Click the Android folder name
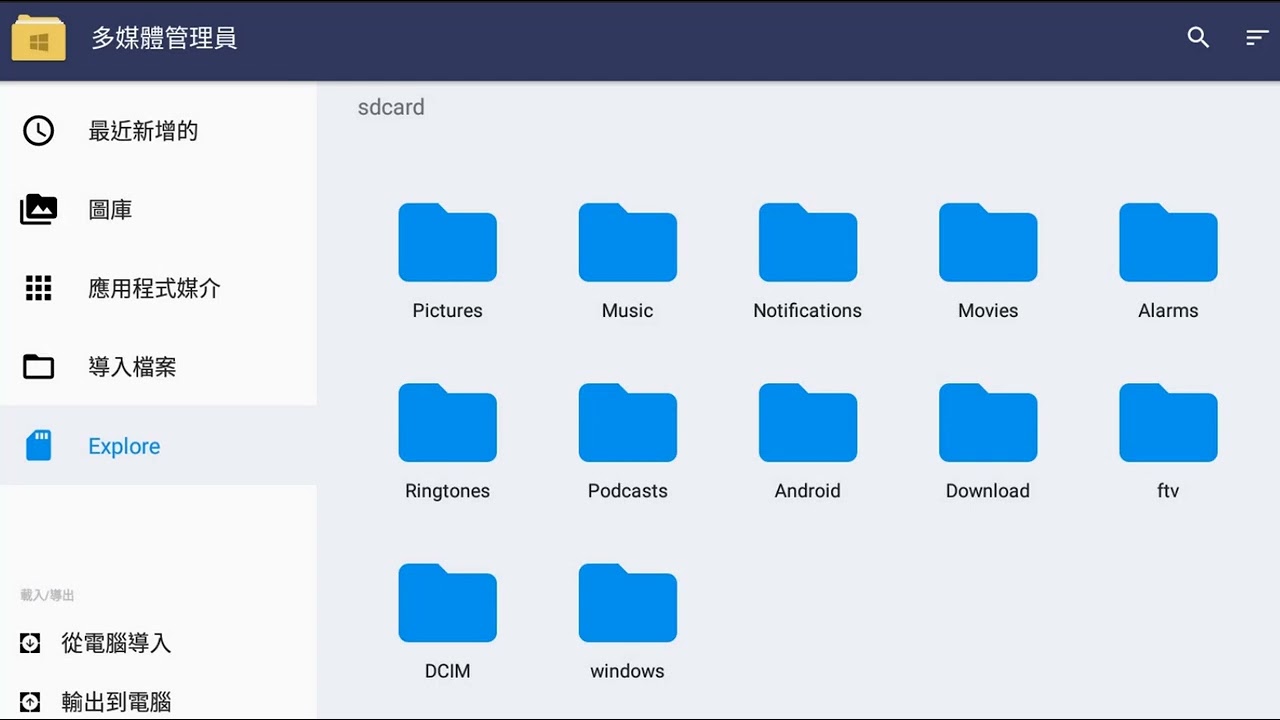1280x720 pixels. [807, 491]
